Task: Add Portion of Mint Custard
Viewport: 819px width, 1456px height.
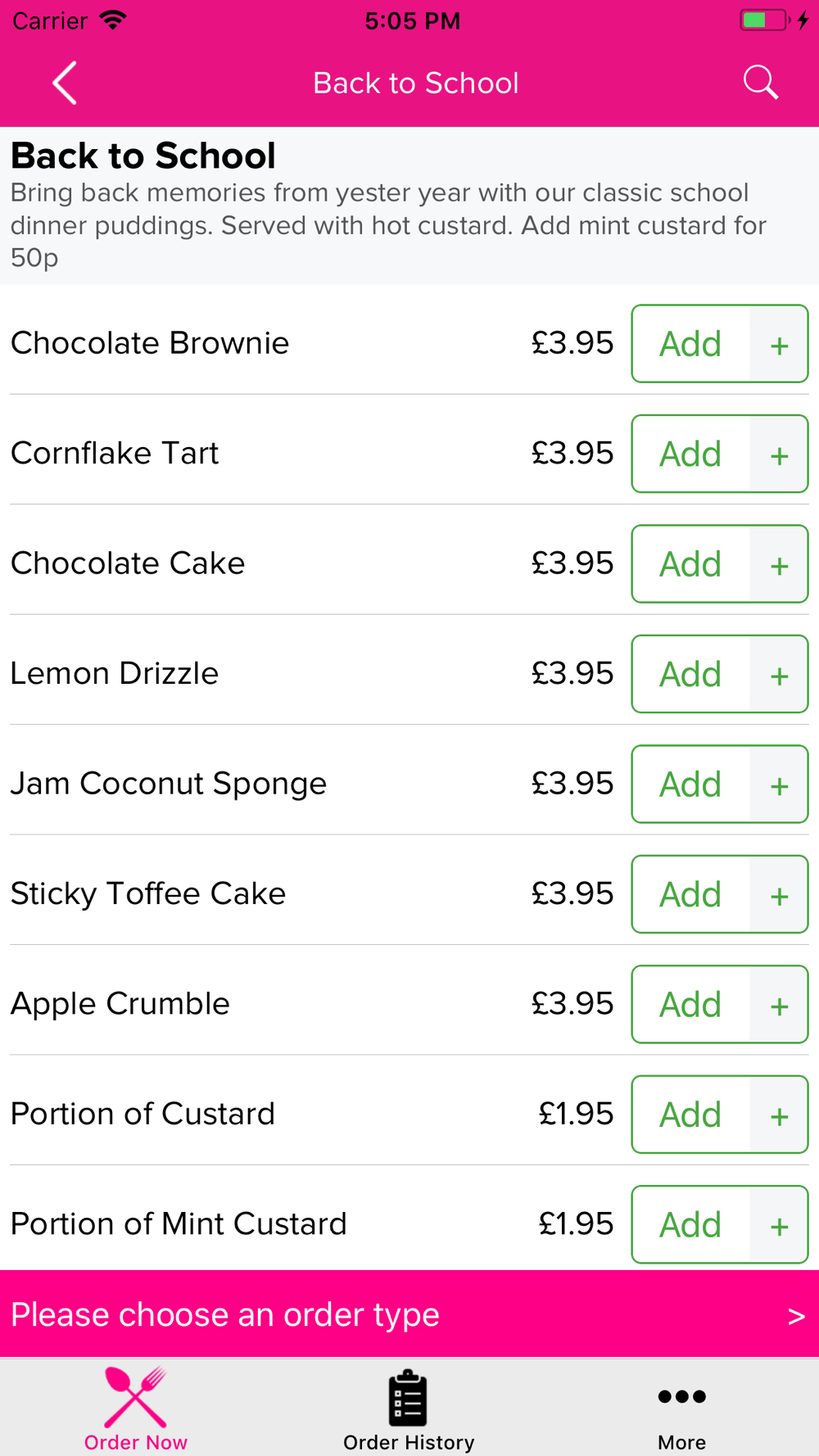Action: (x=690, y=1225)
